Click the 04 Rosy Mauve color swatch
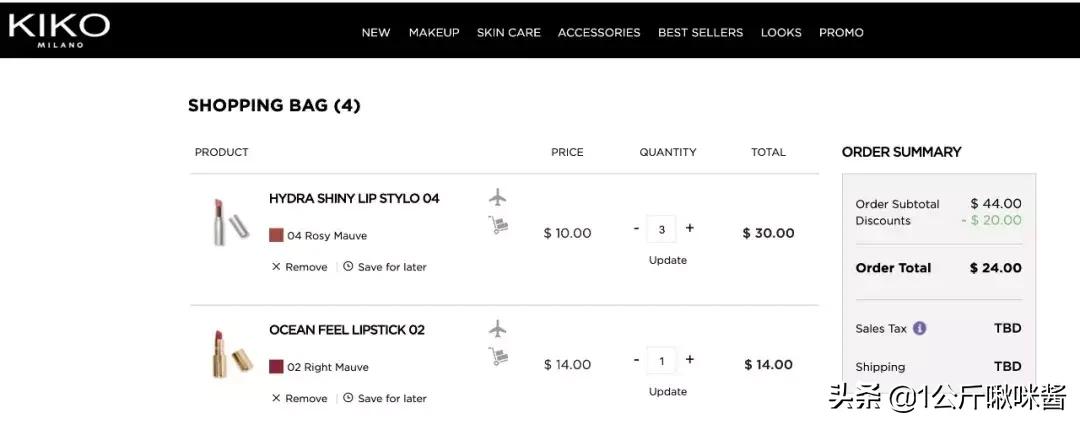 click(x=276, y=236)
